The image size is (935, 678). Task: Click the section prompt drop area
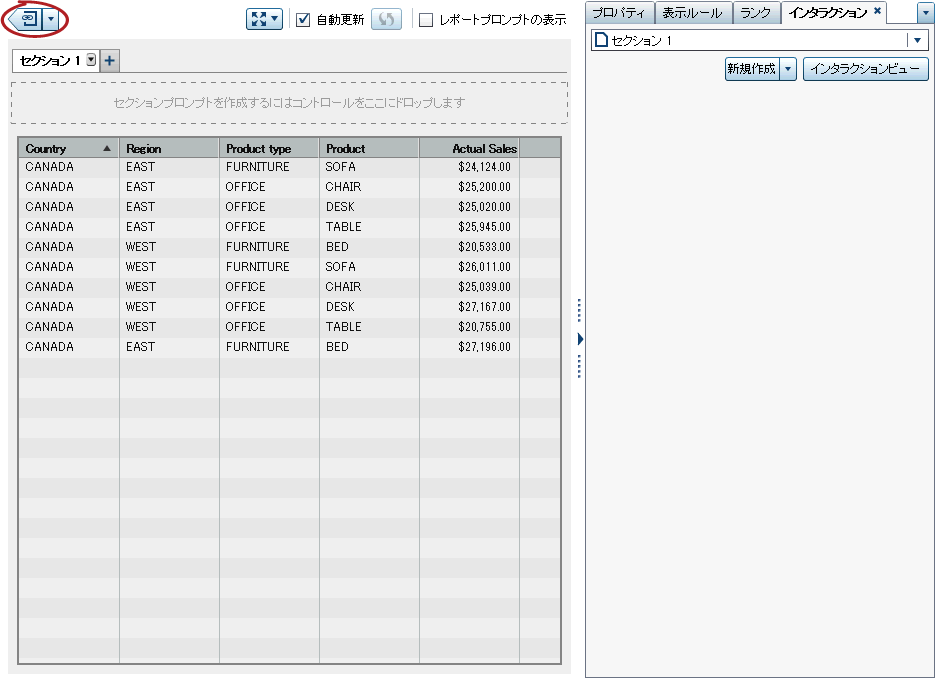point(289,102)
